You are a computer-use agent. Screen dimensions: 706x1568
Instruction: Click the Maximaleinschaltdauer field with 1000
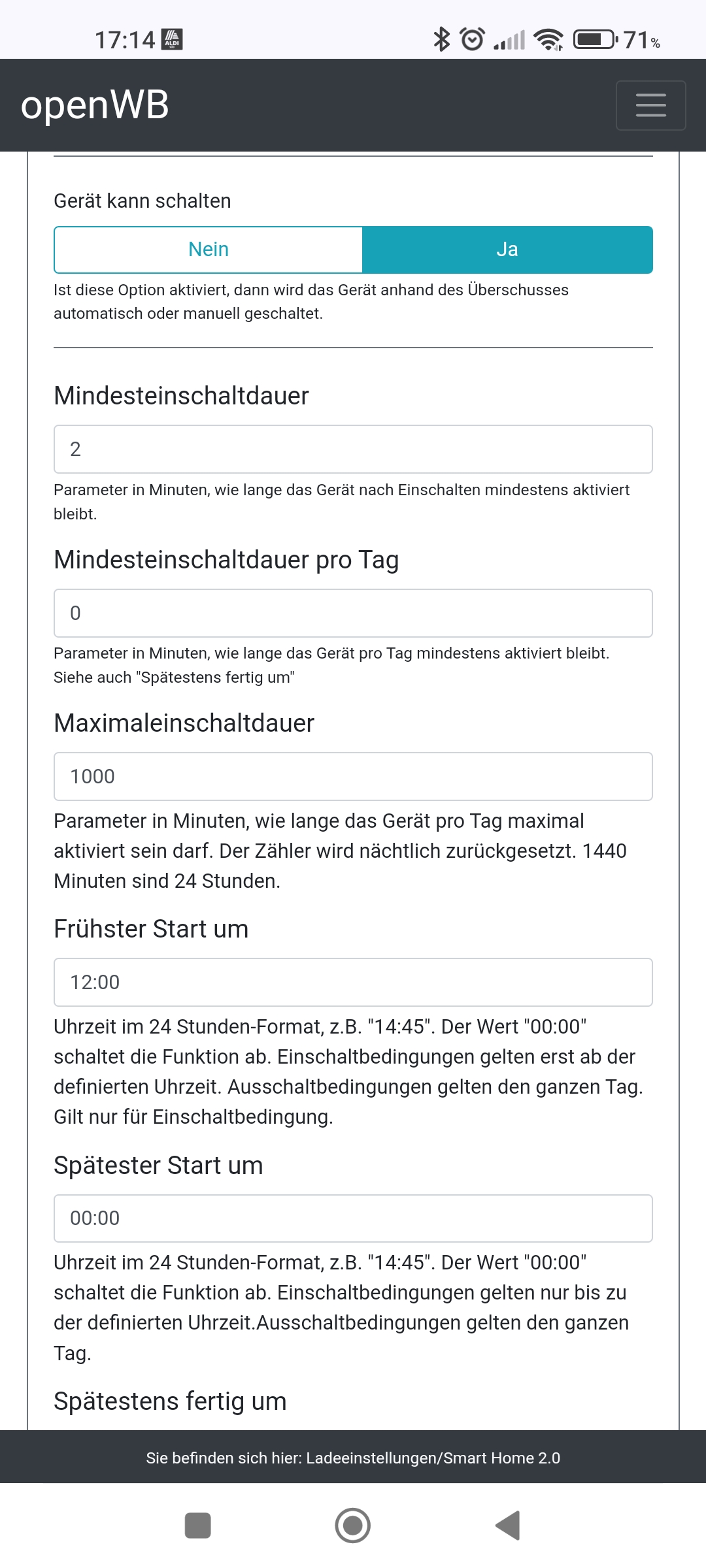[x=353, y=777]
